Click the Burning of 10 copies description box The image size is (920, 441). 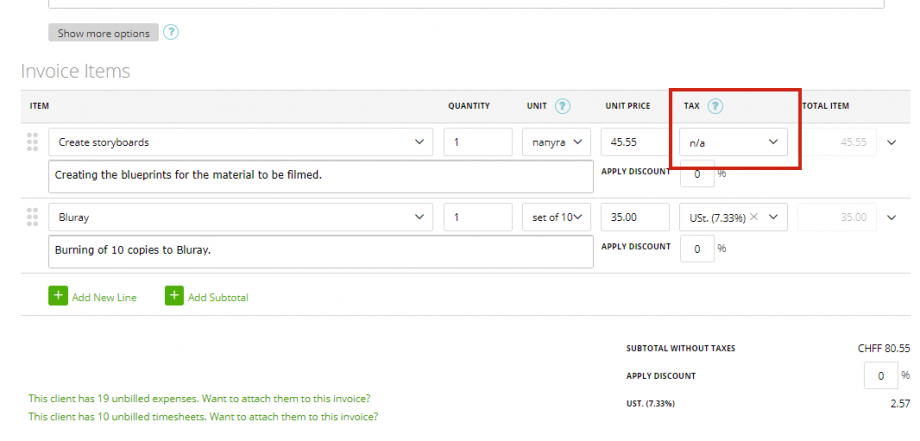pos(320,251)
